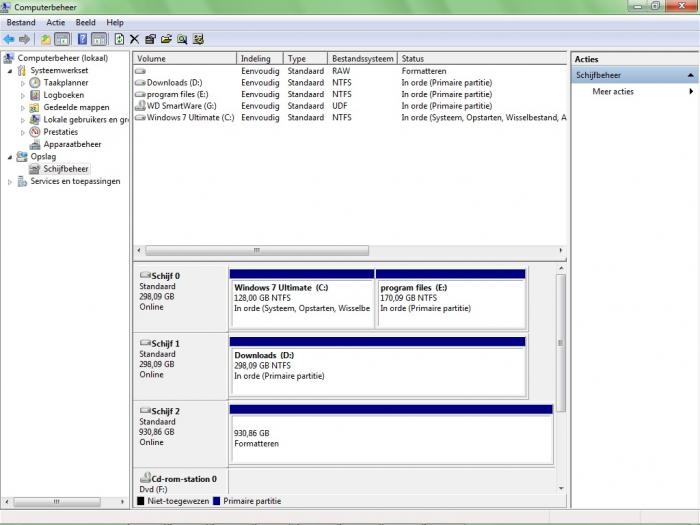Sort by the Bestandssysteem column header
This screenshot has width=700, height=525.
(x=362, y=58)
